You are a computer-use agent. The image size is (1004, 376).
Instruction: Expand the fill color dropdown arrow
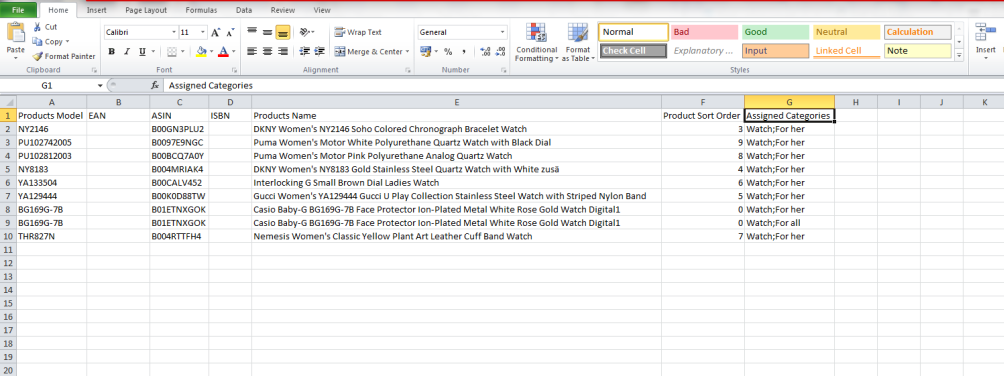212,52
